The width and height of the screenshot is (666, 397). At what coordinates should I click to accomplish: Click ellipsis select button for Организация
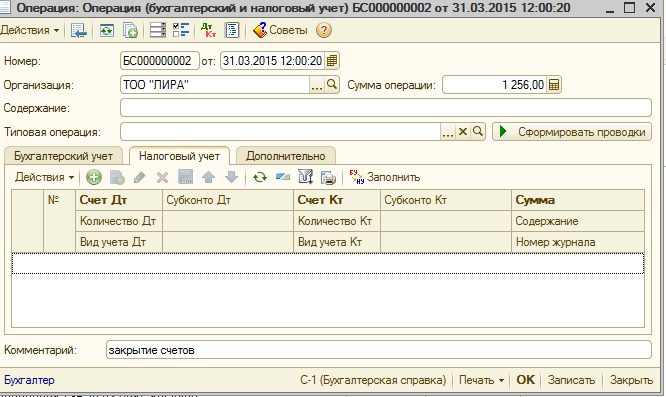pyautogui.click(x=317, y=84)
